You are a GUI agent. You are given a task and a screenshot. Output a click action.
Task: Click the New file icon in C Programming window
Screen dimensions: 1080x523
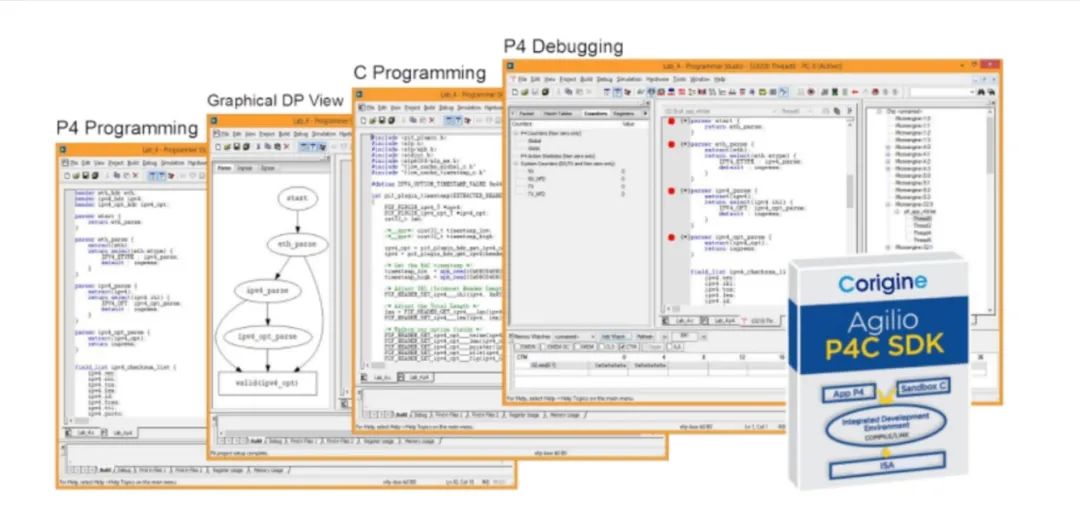click(x=363, y=119)
